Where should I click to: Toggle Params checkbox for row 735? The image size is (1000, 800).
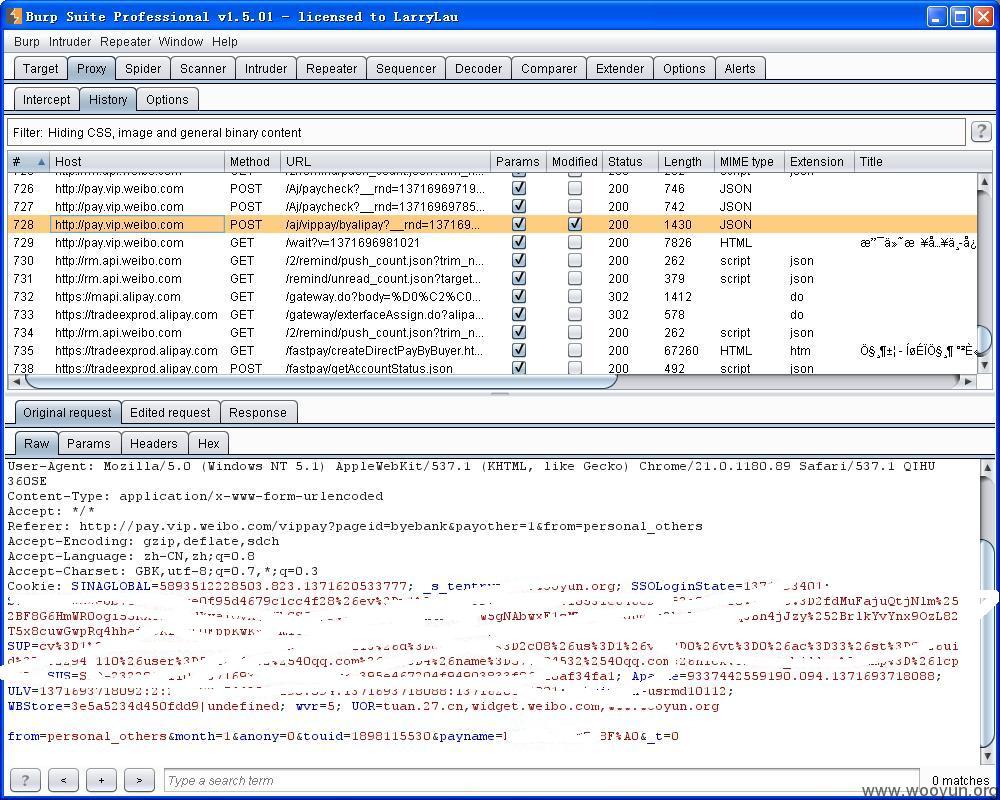point(519,350)
